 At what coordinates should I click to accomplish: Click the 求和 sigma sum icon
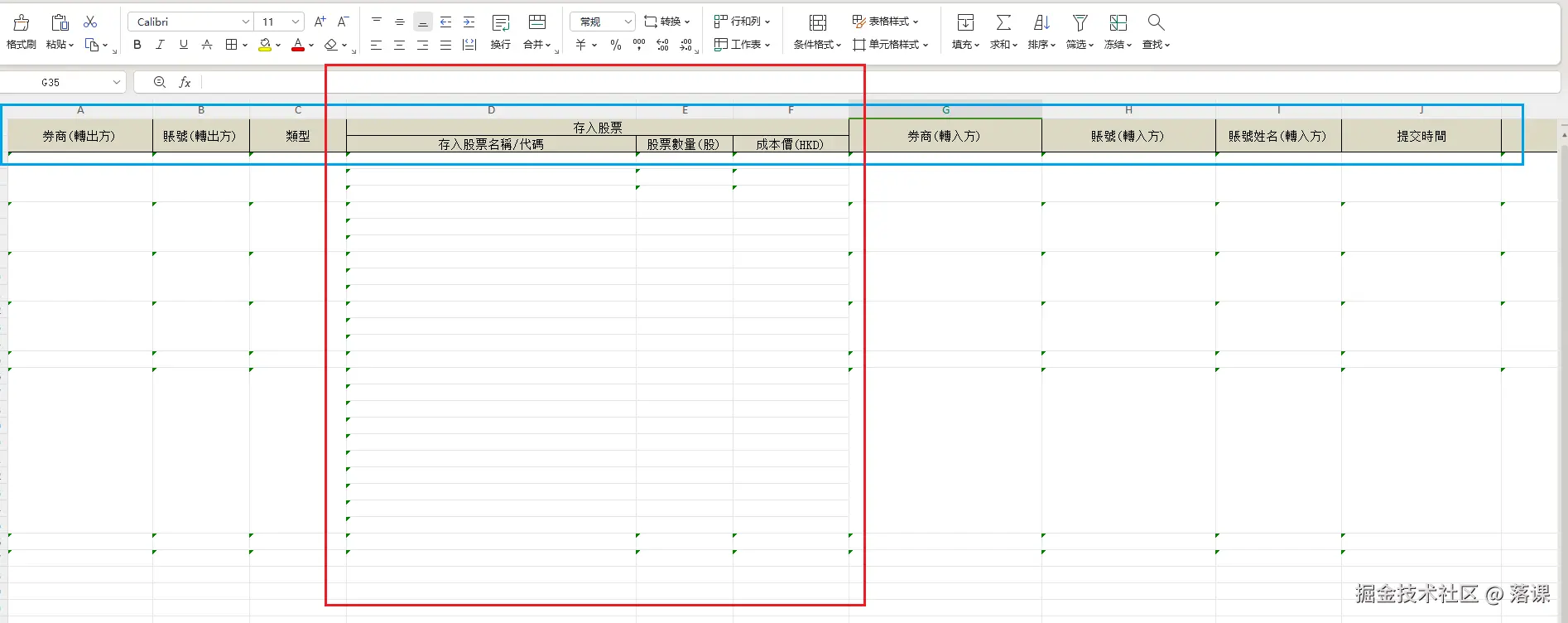click(1003, 22)
